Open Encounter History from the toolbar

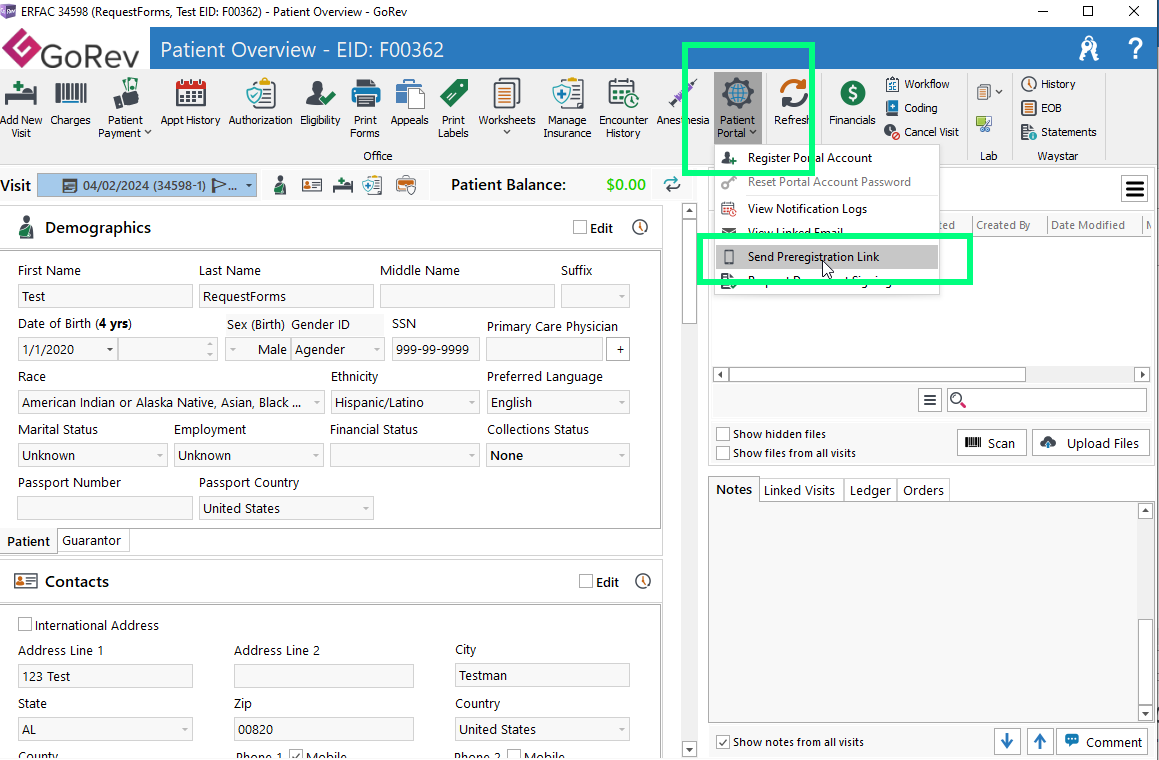623,108
